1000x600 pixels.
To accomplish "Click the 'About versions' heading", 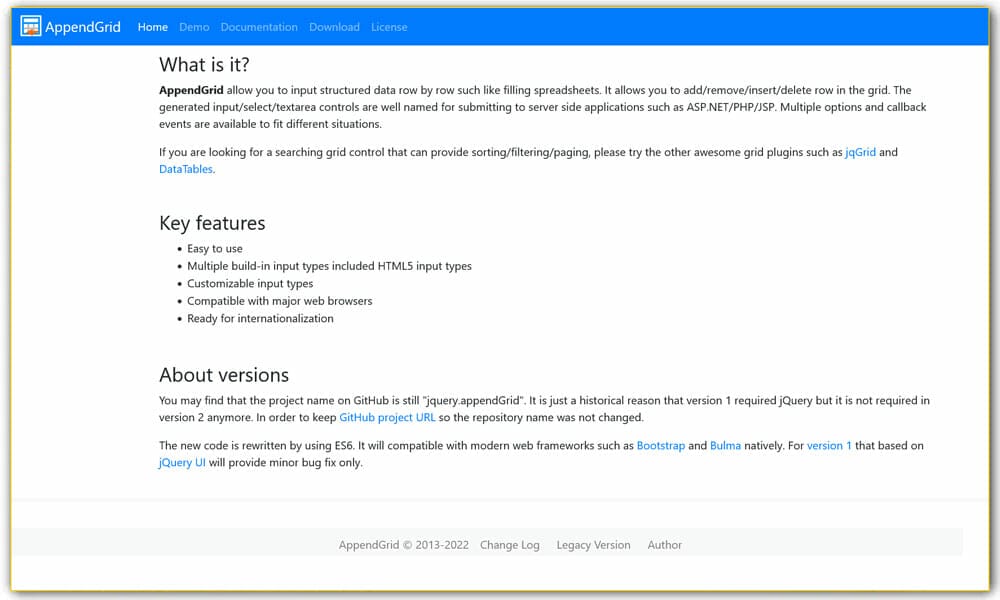I will (x=224, y=375).
